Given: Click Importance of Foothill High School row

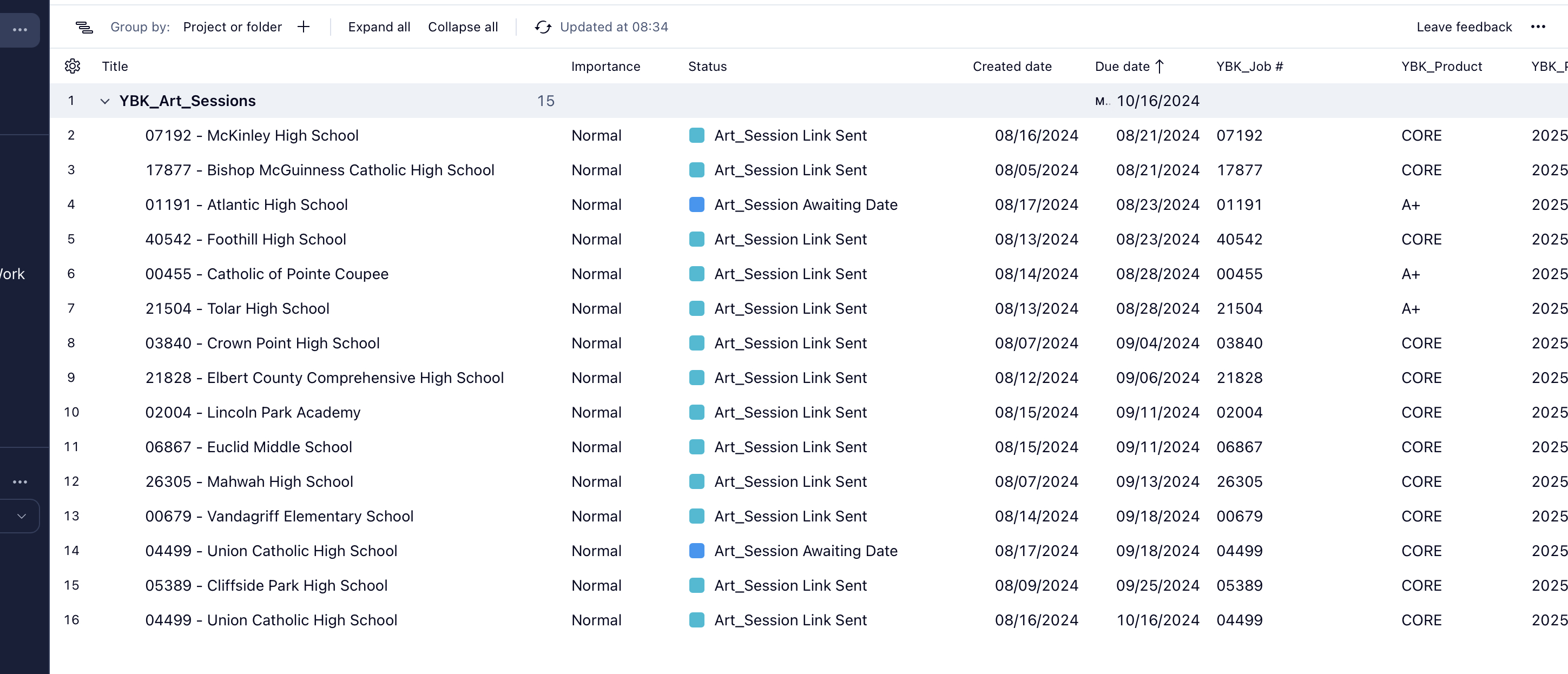Looking at the screenshot, I should (x=596, y=239).
